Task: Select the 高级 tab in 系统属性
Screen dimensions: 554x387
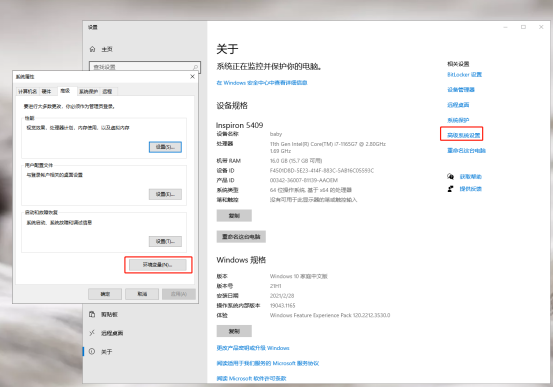Action: pos(65,91)
